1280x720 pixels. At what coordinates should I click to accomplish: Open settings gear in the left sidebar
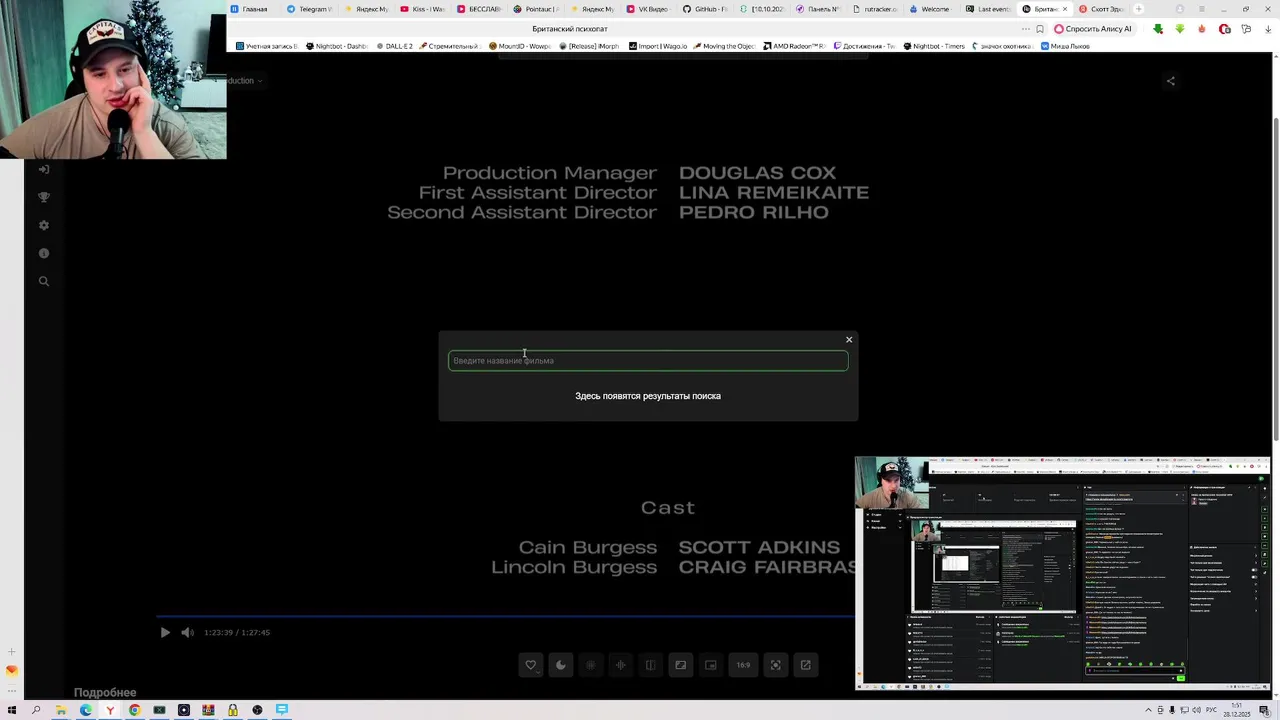pyautogui.click(x=44, y=225)
